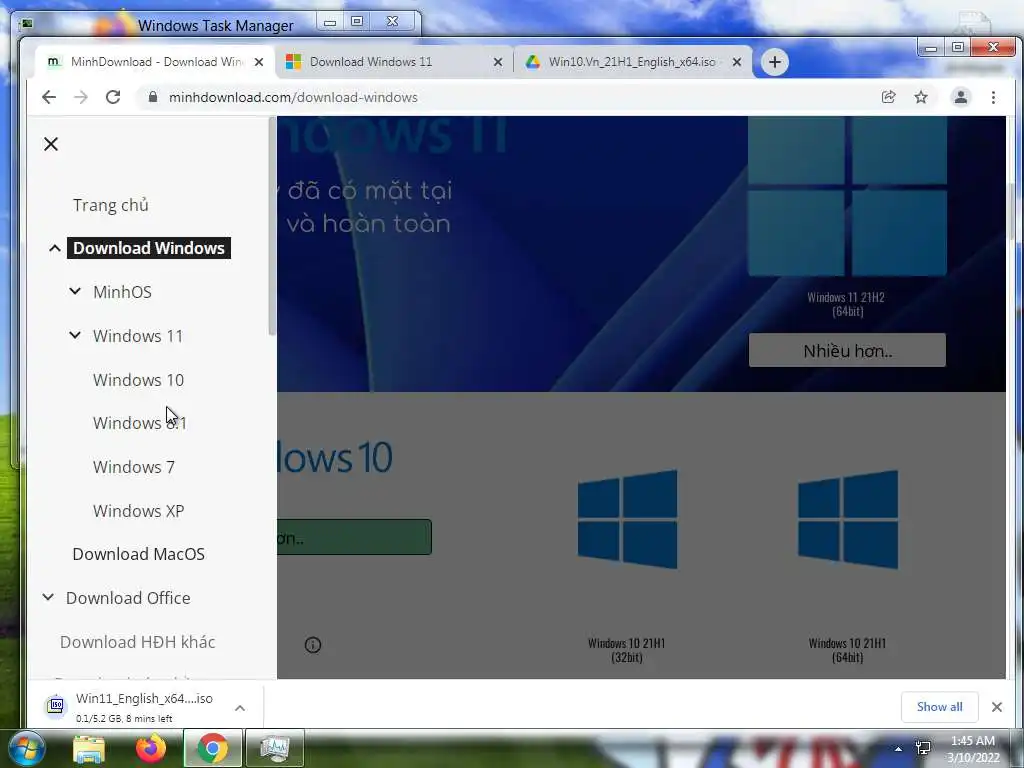
Task: Open MinhOS menu entry
Action: coord(122,292)
